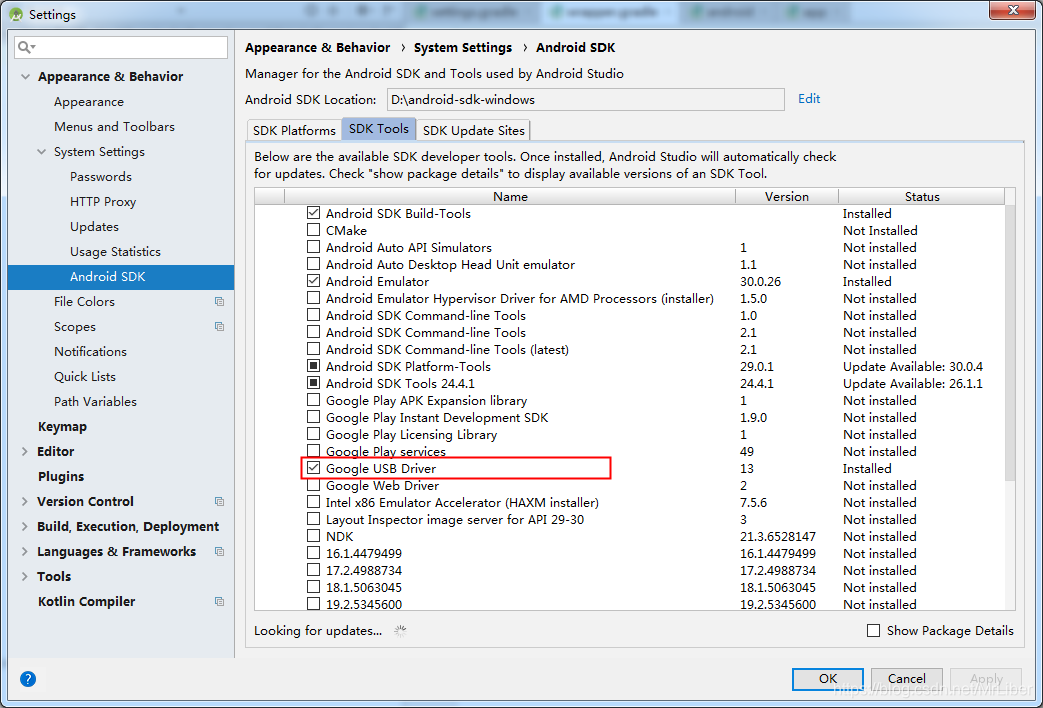Toggle the Android SDK Build-Tools checkbox
Image resolution: width=1043 pixels, height=708 pixels.
[x=313, y=213]
